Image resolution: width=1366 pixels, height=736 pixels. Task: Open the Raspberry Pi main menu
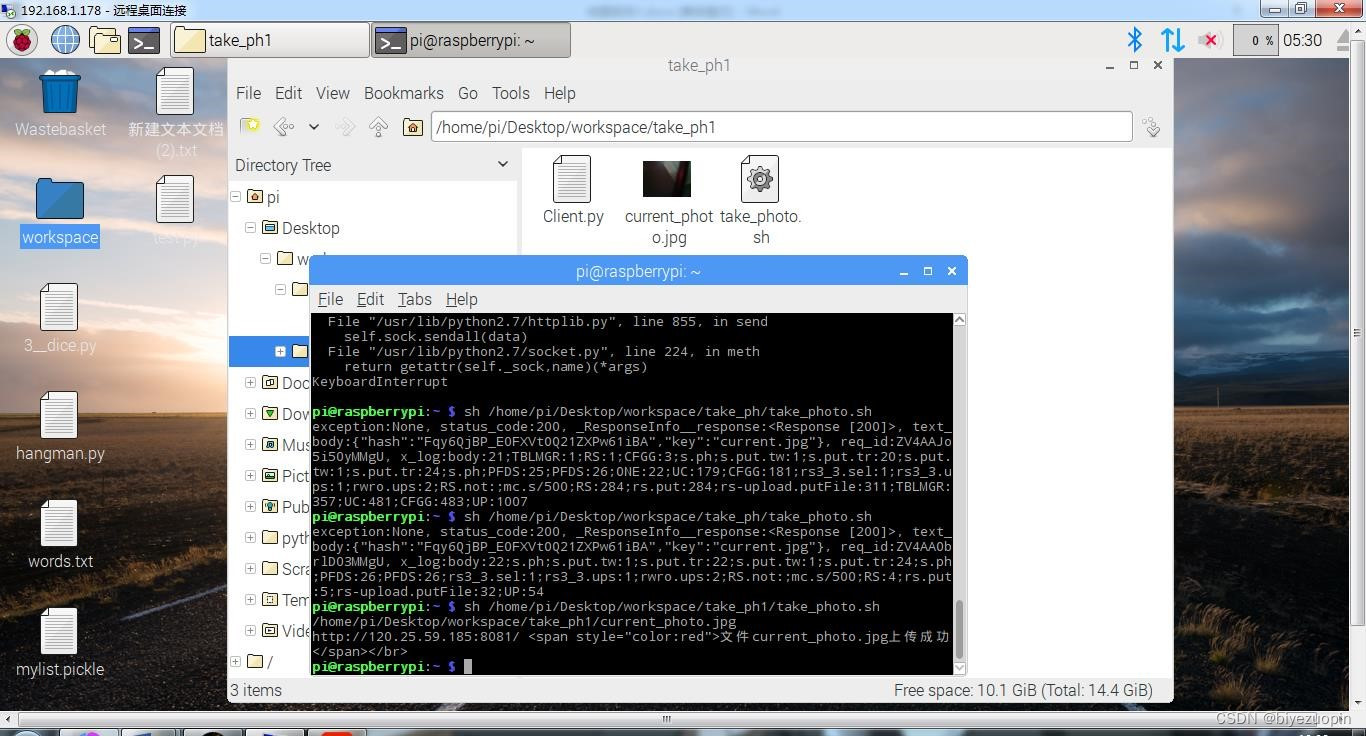pos(22,40)
